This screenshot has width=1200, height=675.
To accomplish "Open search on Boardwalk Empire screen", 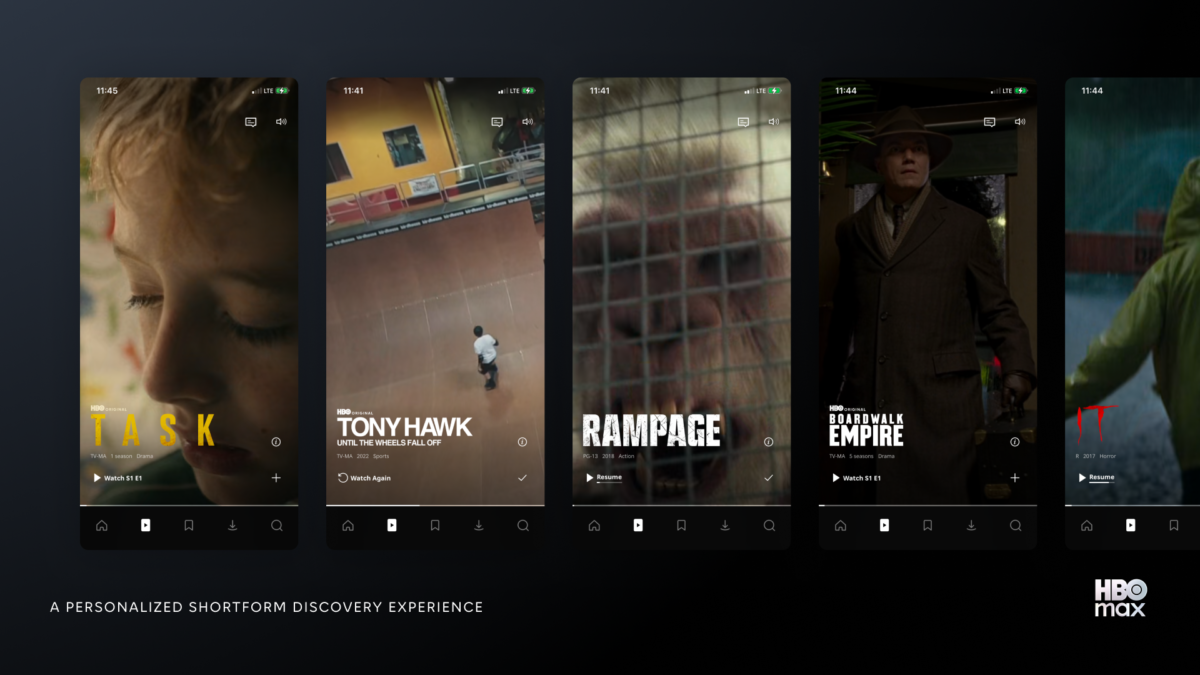I will (1015, 526).
